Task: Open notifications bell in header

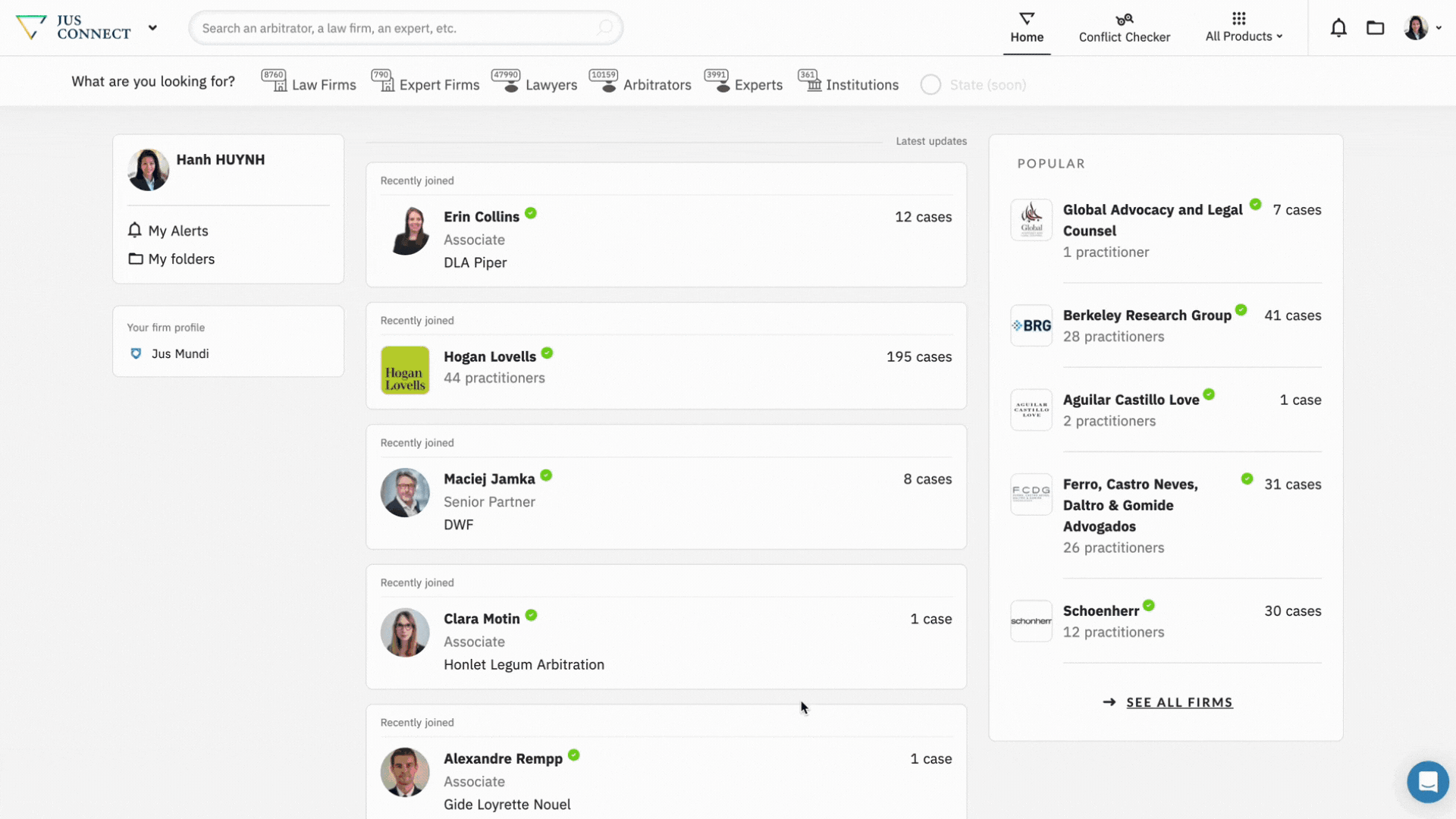Action: point(1338,28)
